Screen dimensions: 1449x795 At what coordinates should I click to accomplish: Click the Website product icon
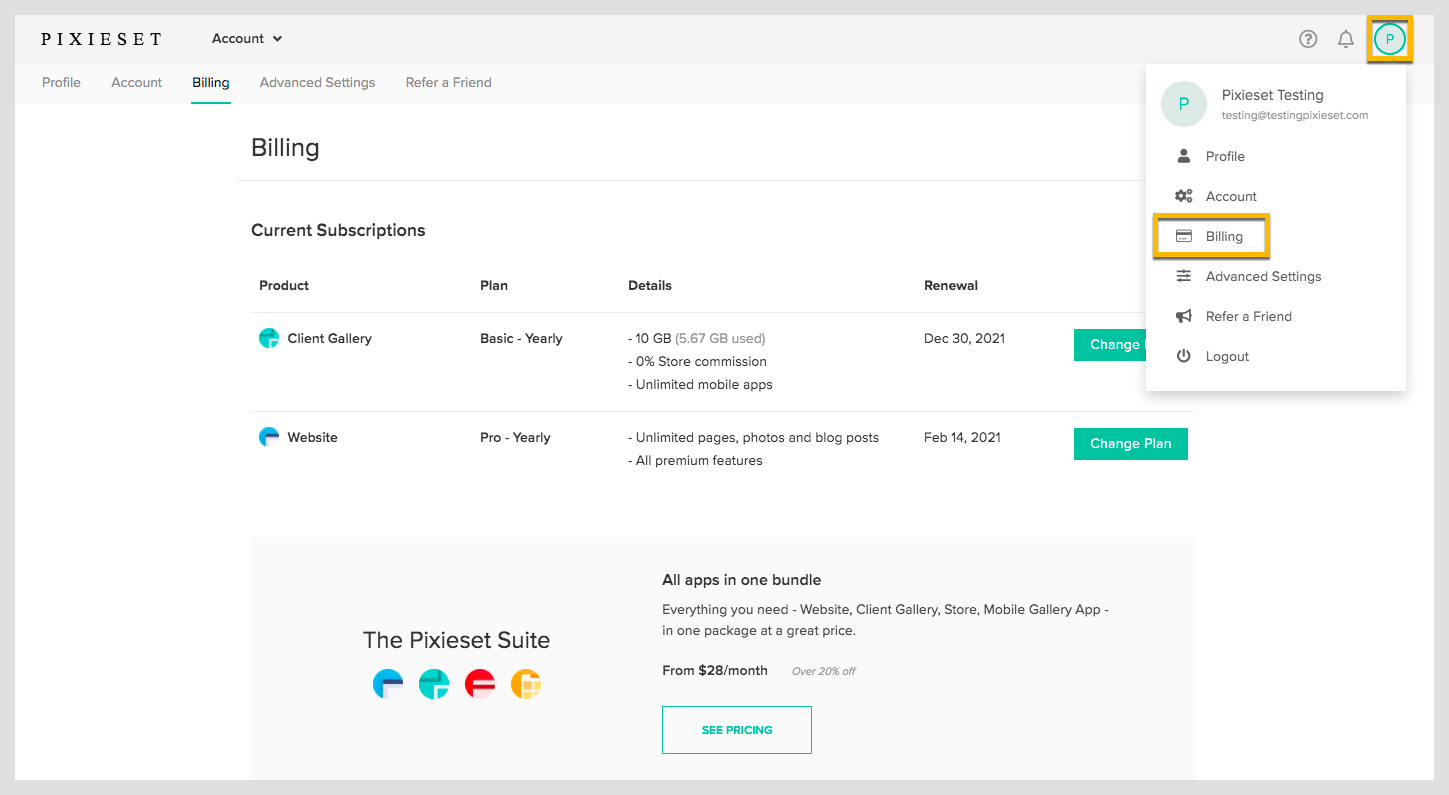(269, 437)
